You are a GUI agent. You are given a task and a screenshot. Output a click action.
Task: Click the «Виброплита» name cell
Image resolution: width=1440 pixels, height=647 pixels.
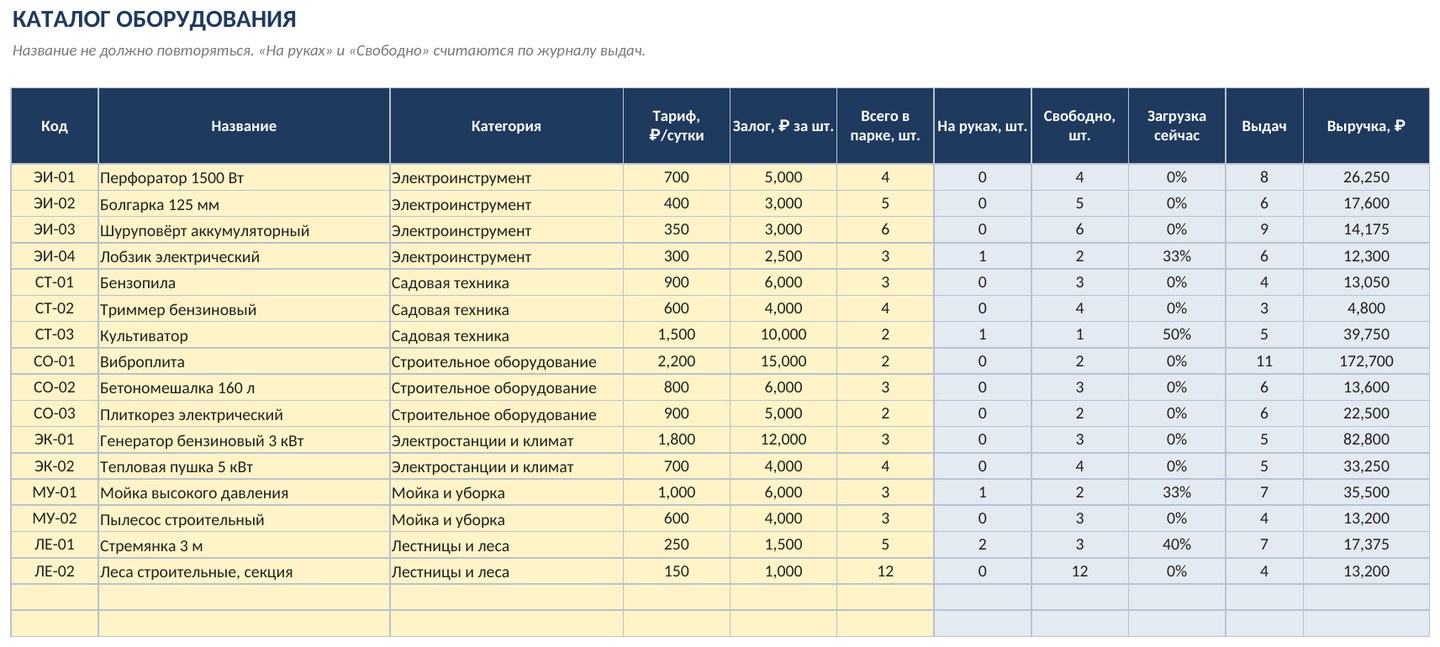point(244,361)
